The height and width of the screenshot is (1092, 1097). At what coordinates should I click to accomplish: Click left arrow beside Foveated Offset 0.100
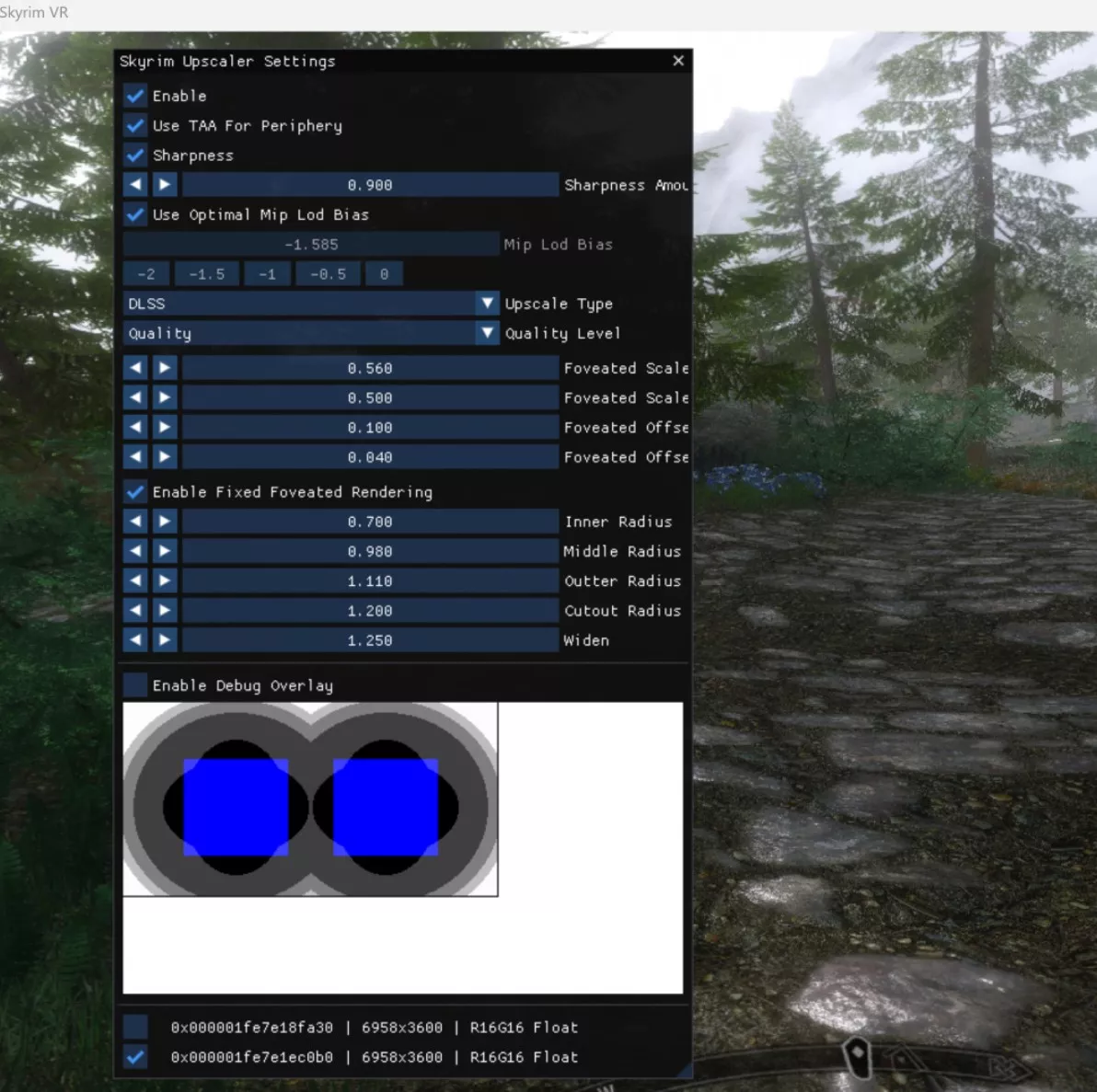click(135, 428)
